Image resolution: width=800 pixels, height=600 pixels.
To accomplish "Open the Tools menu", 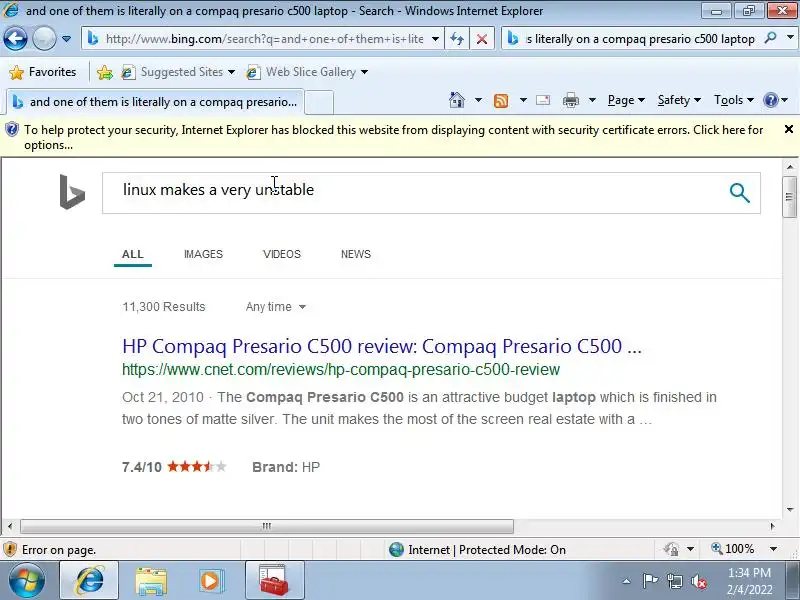I will (734, 100).
